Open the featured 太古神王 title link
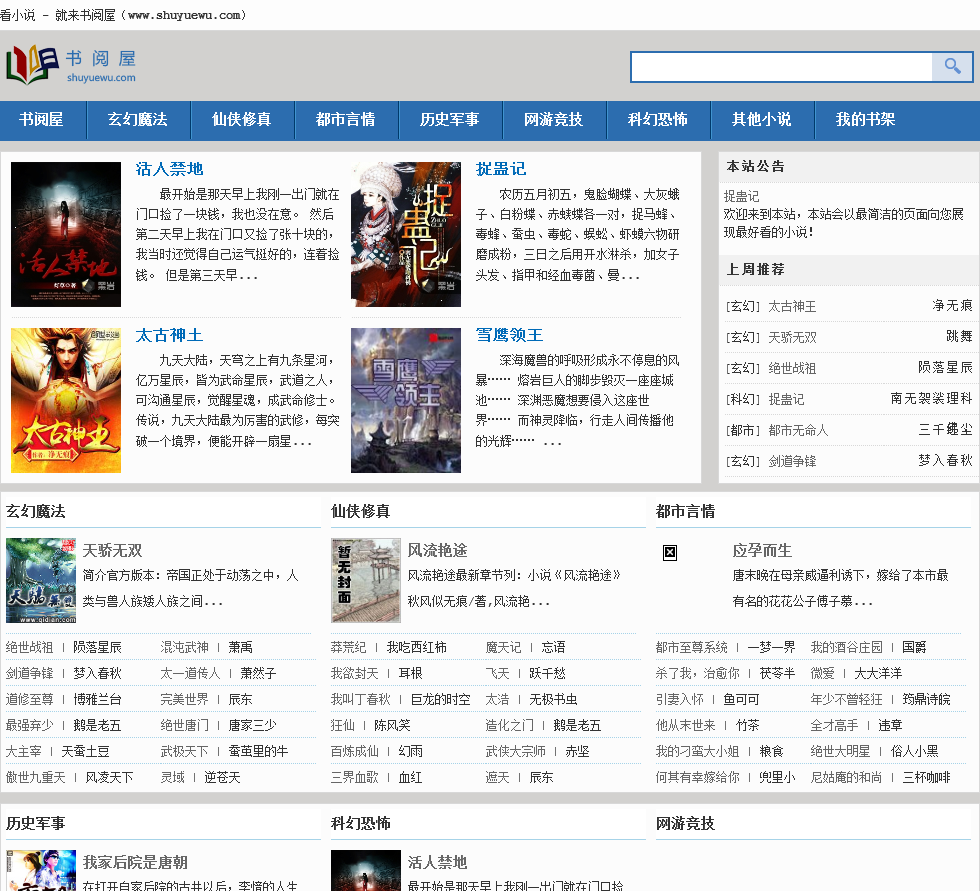This screenshot has width=980, height=891. pos(169,335)
